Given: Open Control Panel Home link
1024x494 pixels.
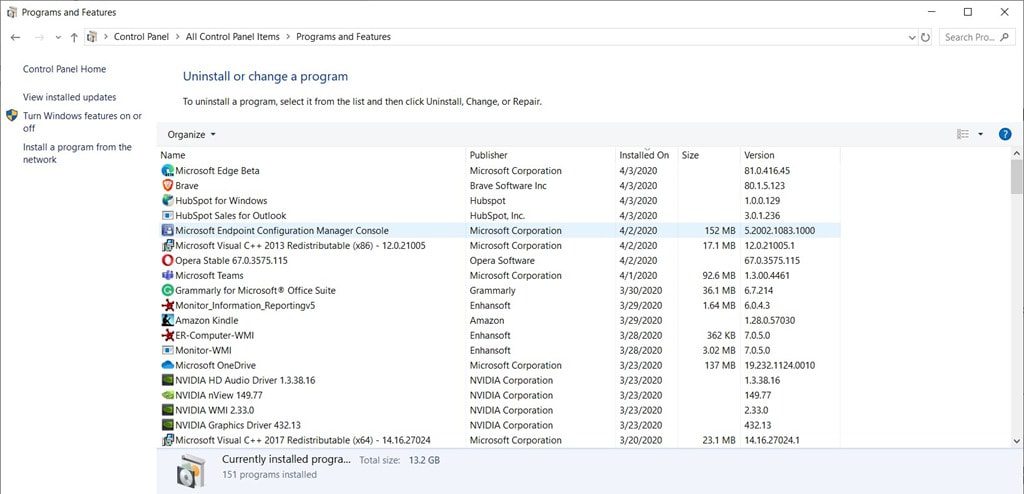Looking at the screenshot, I should click(64, 69).
